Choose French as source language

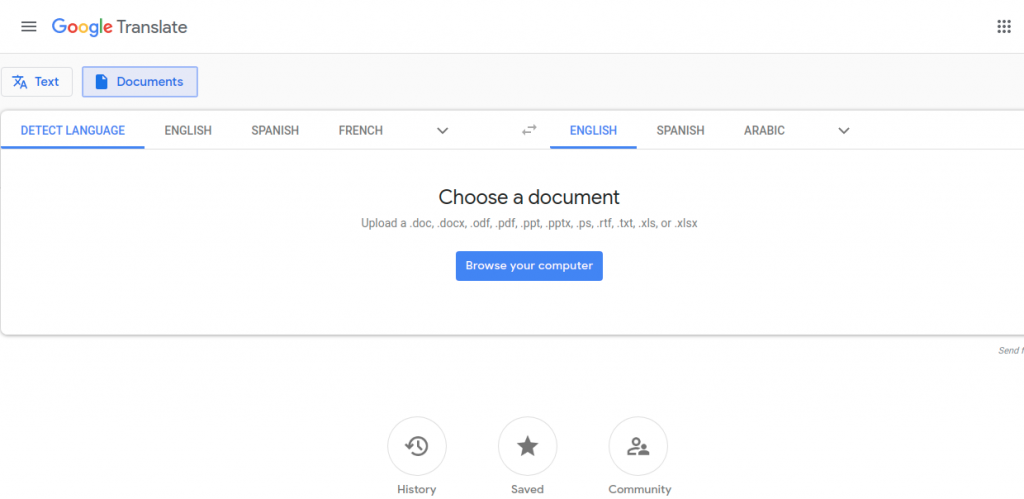pyautogui.click(x=360, y=131)
